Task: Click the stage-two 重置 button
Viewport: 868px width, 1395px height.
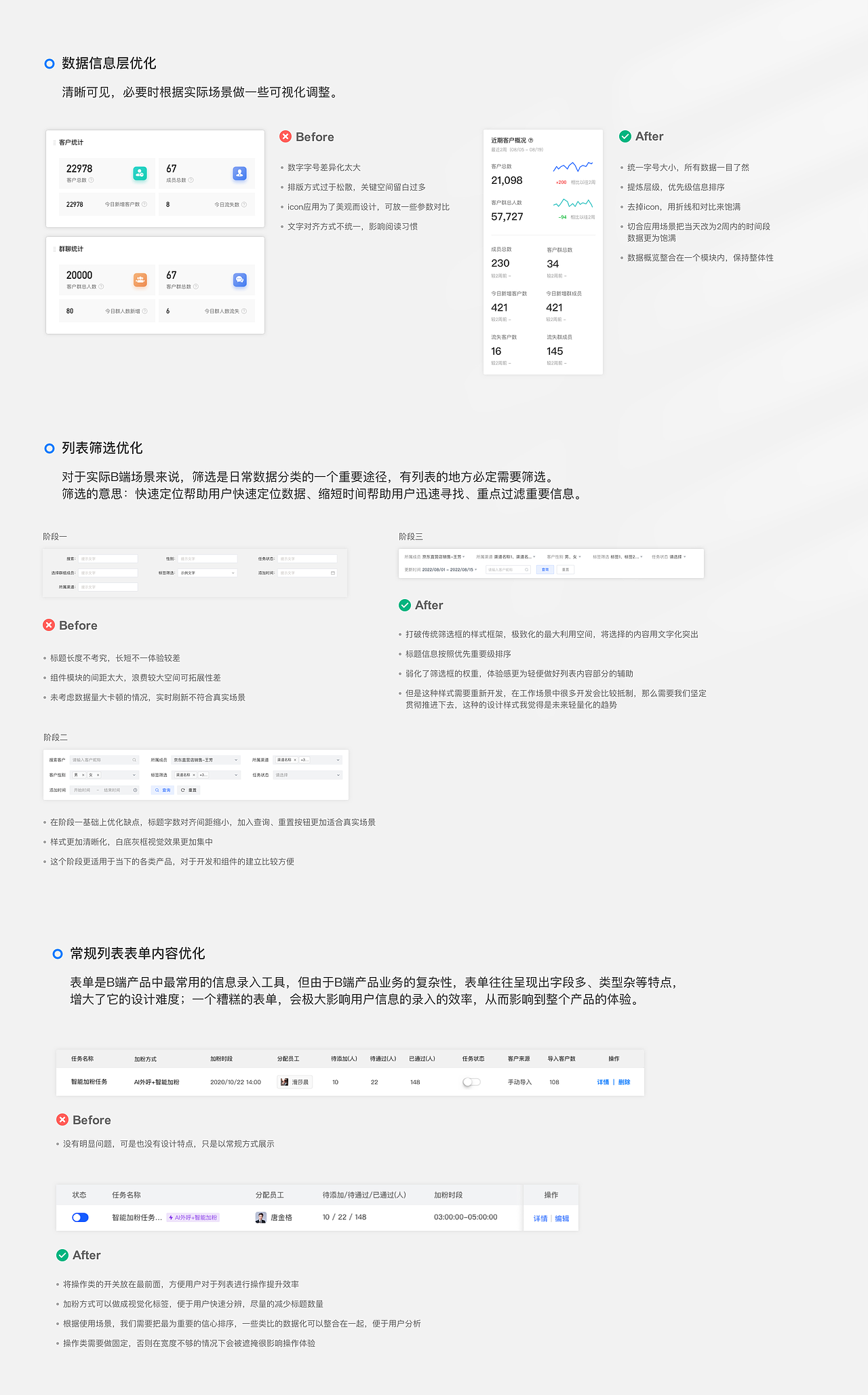Action: click(x=189, y=790)
